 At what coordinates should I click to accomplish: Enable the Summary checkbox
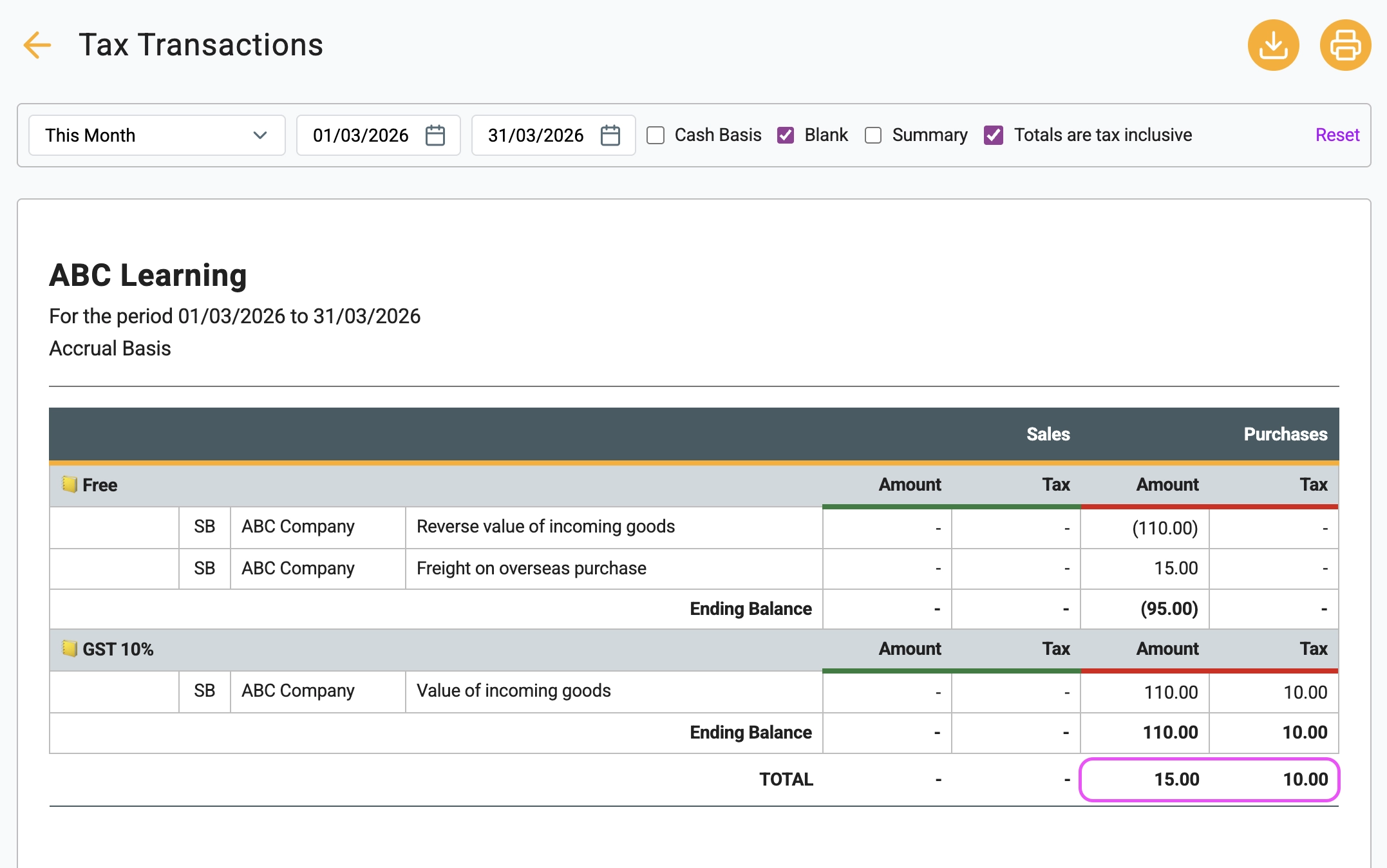[x=873, y=135]
